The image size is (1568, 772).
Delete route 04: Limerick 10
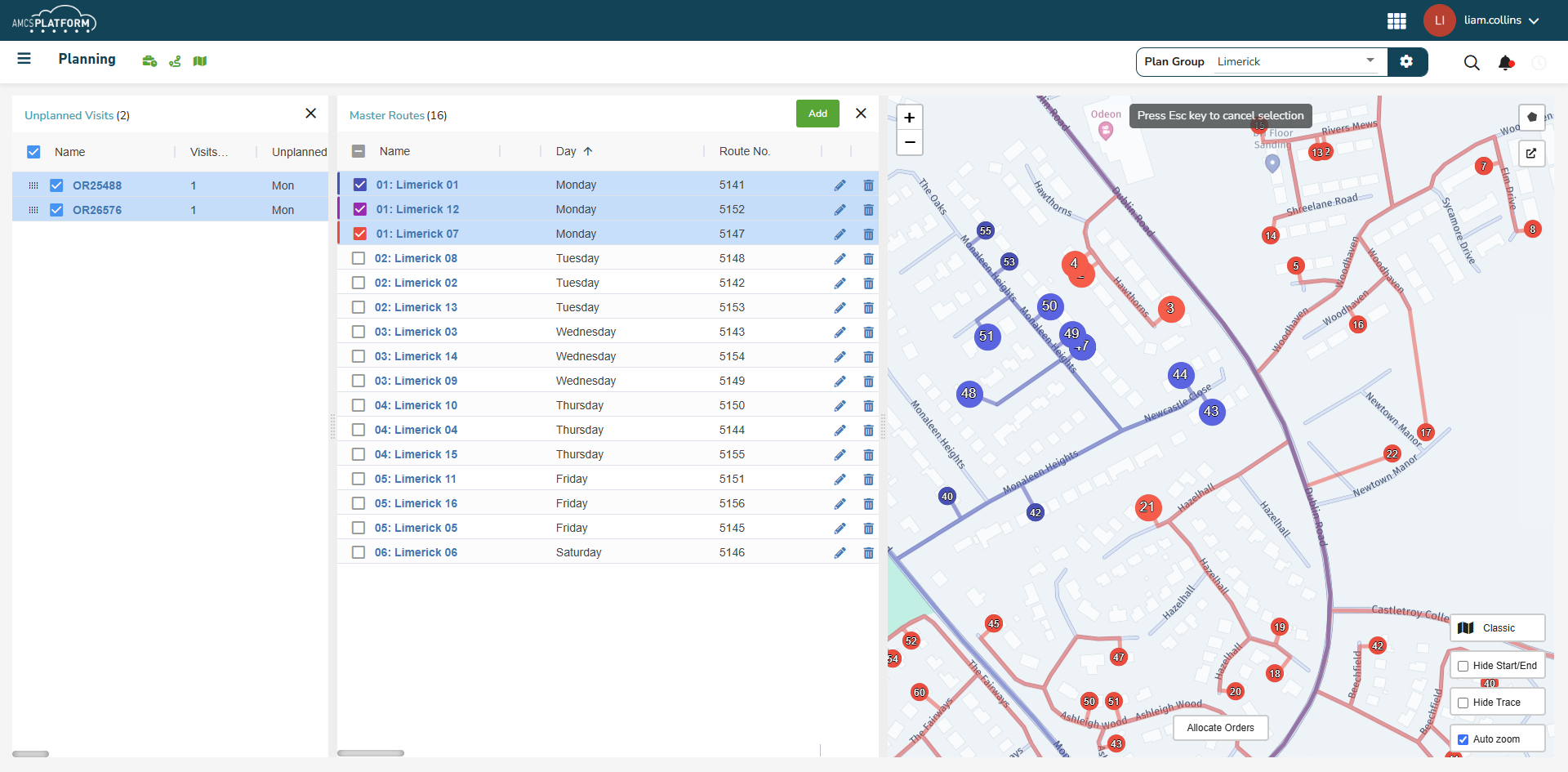point(868,406)
